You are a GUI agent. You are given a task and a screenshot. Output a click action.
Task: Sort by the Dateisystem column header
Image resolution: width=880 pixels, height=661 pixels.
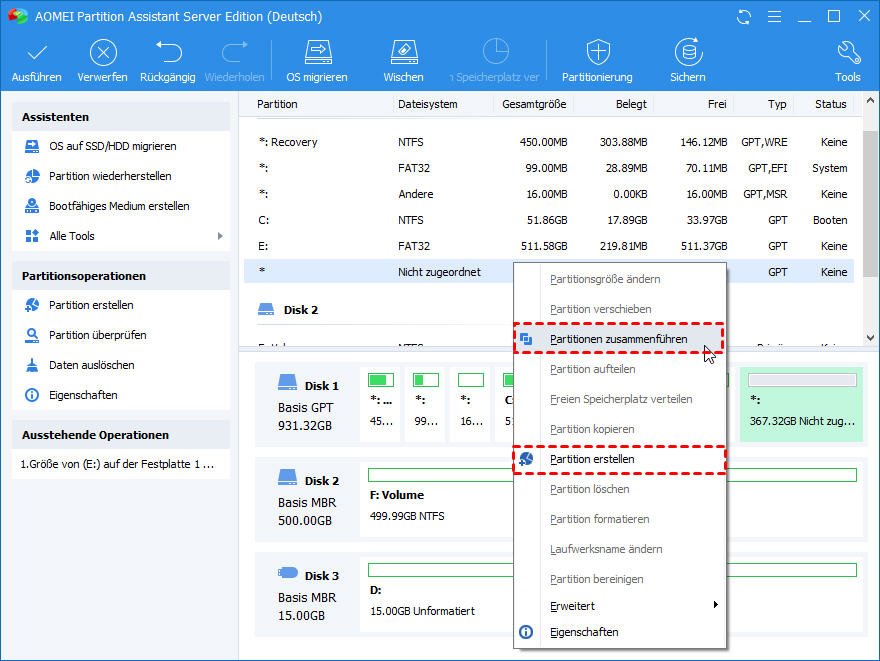tap(428, 104)
